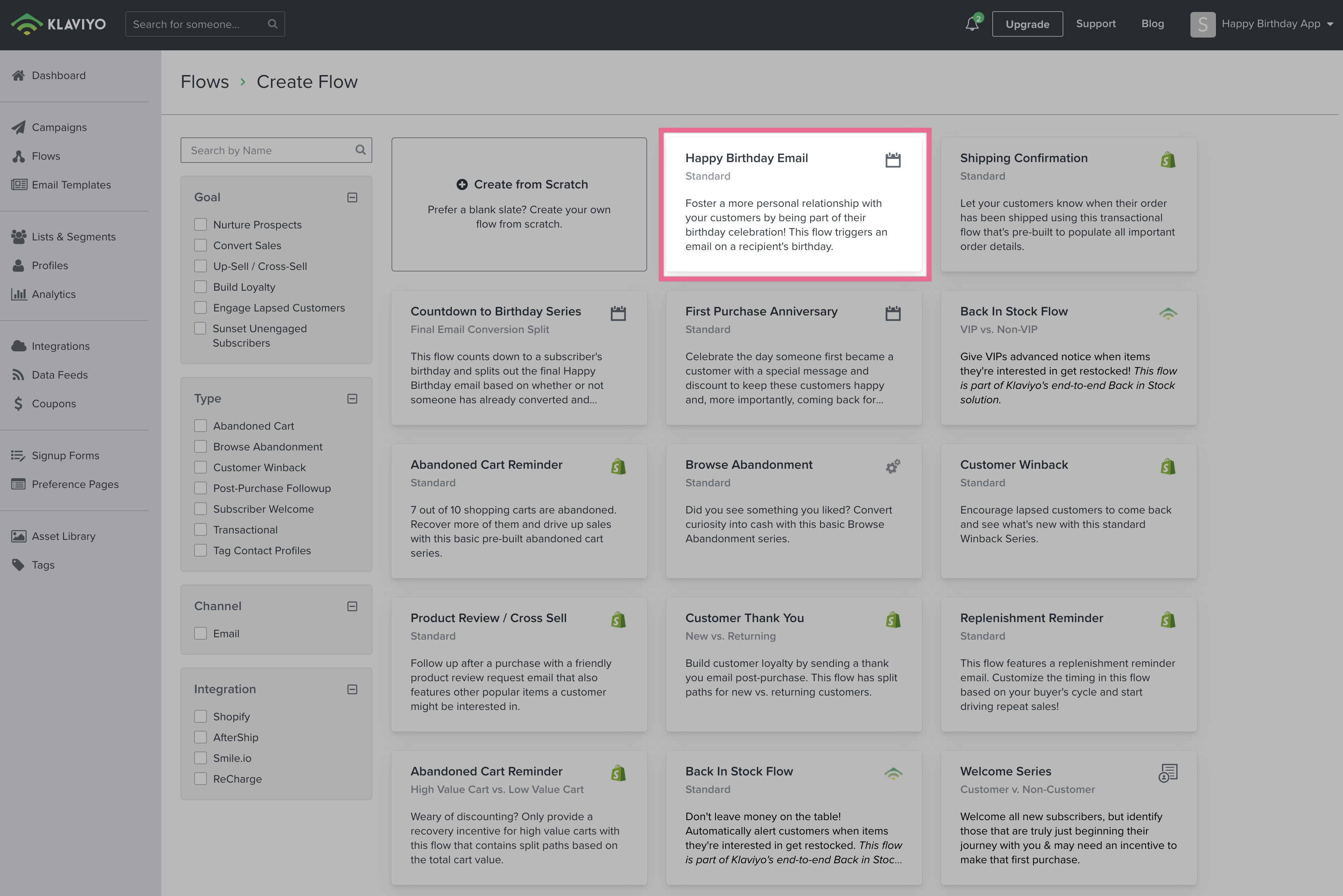Click the calendar icon on Happy Birthday Email
This screenshot has height=896, width=1343.
tap(892, 160)
